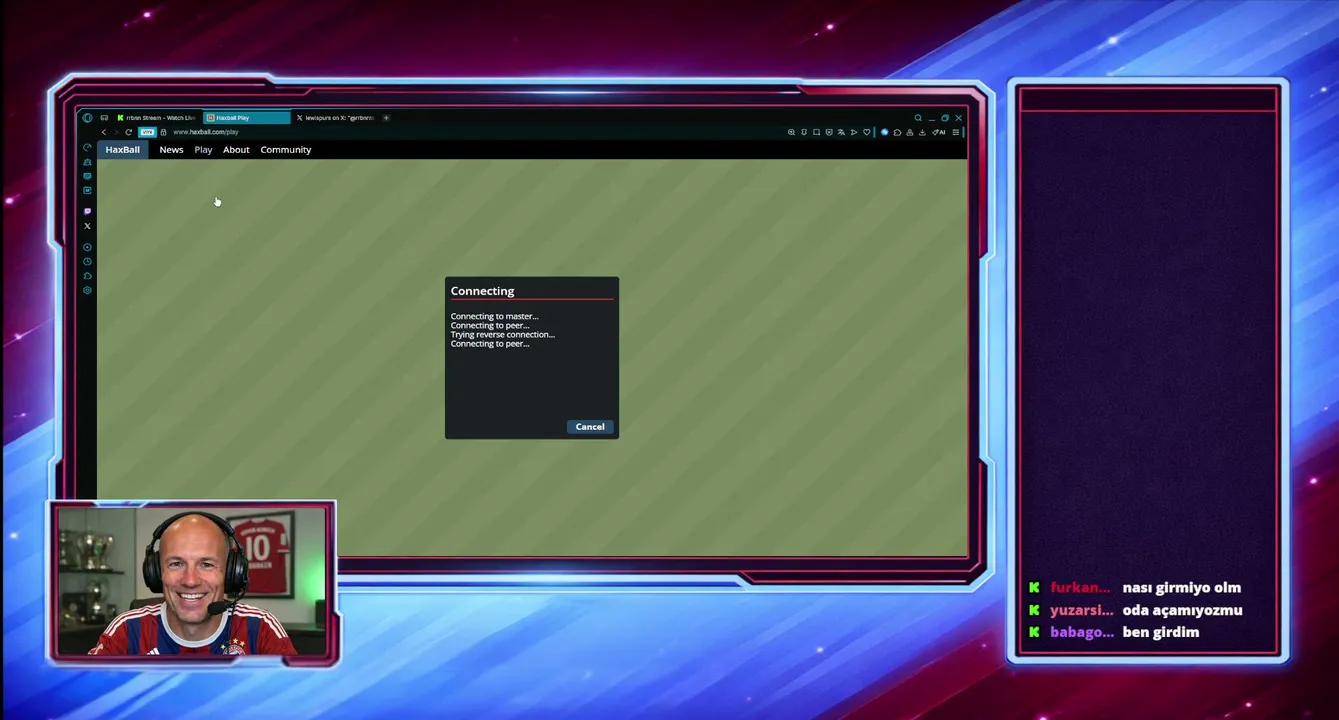Click the 'Trying reverse connection...' status line
1339x720 pixels.
click(502, 335)
